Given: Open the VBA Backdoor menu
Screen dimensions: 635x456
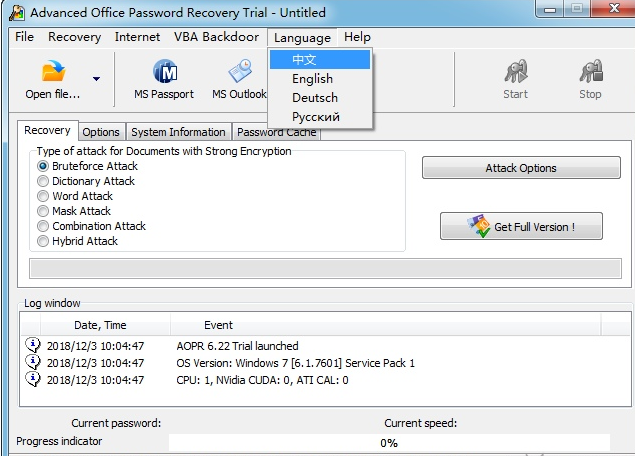Looking at the screenshot, I should coord(216,37).
